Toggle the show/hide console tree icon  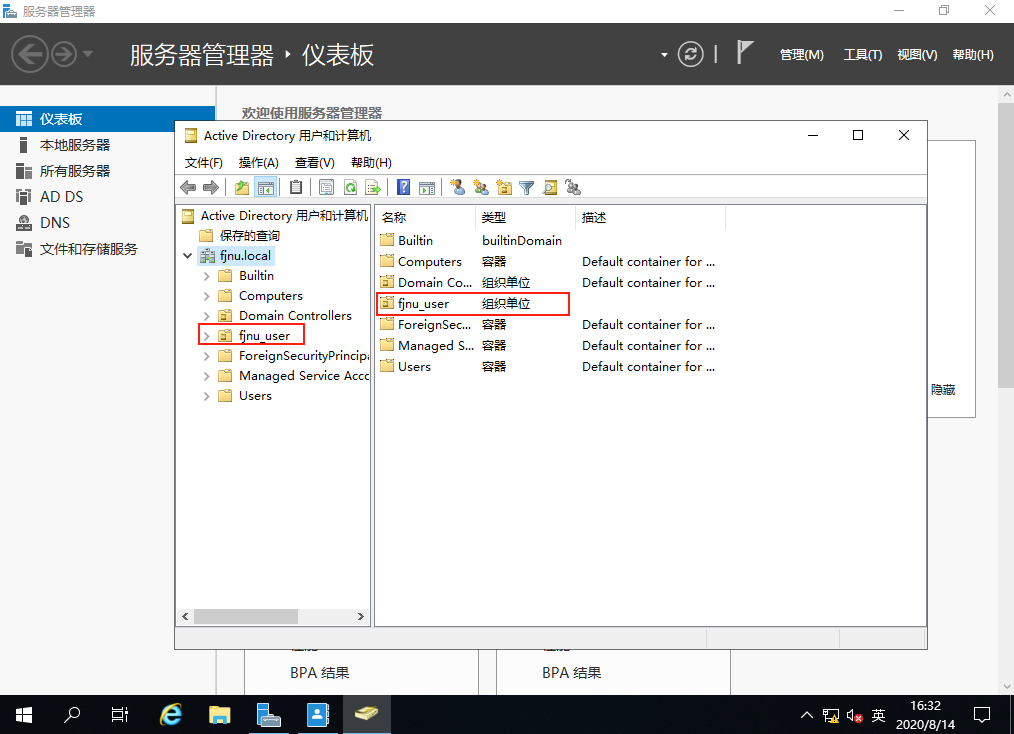pos(266,188)
